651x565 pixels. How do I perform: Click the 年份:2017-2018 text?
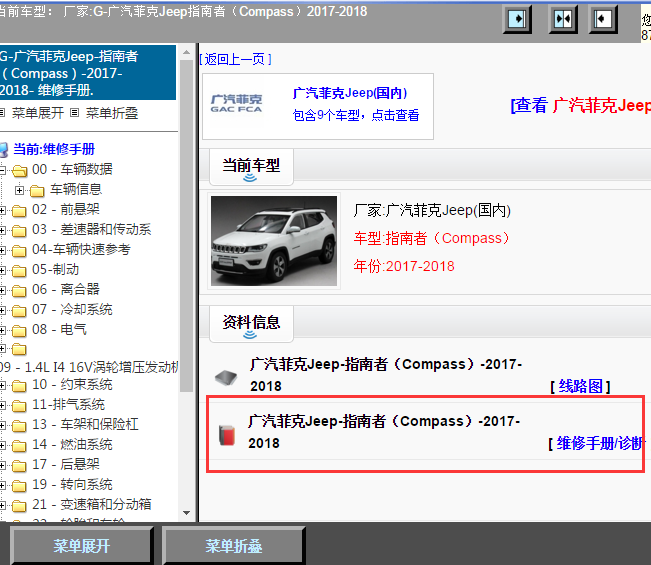404,266
